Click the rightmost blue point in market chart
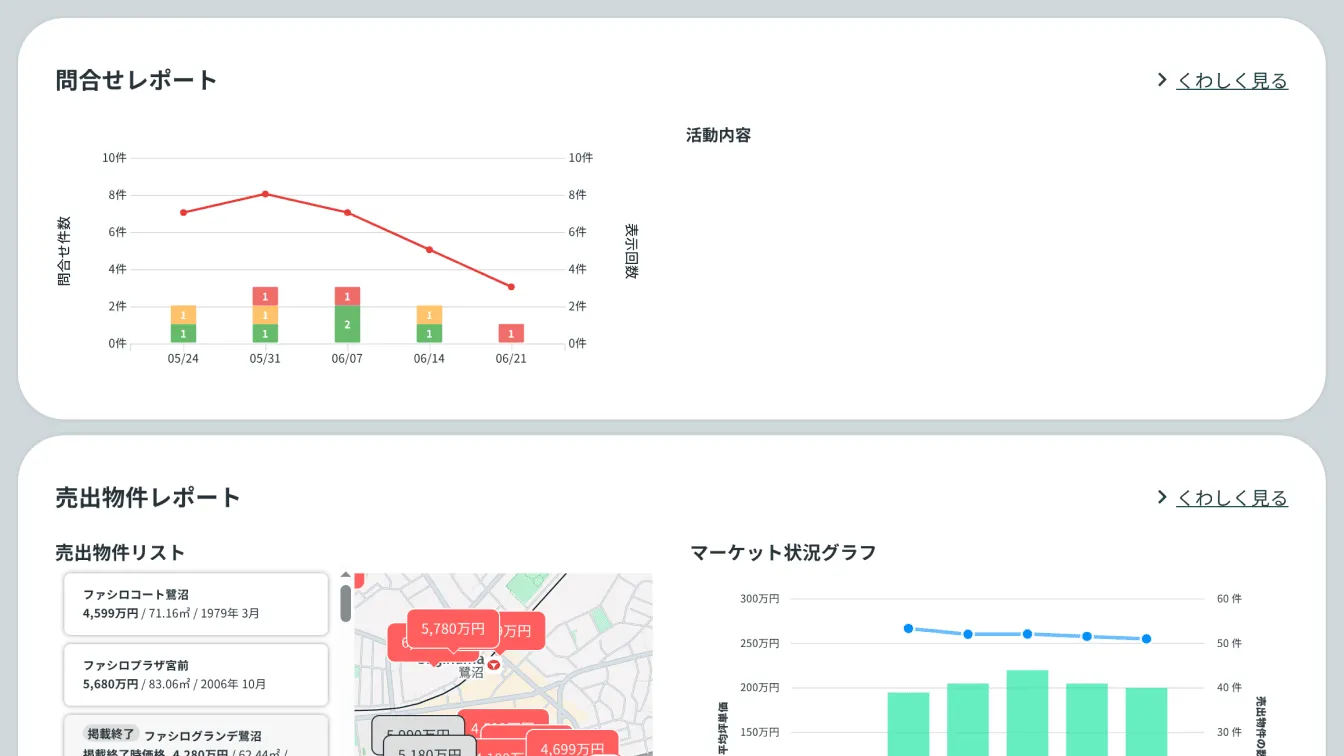The height and width of the screenshot is (756, 1344). [x=1146, y=639]
